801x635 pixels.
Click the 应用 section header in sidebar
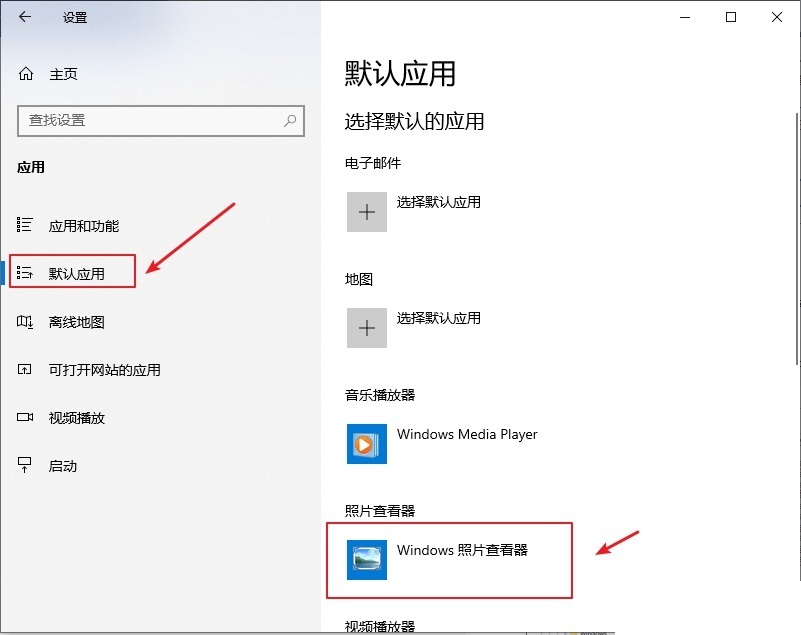31,167
